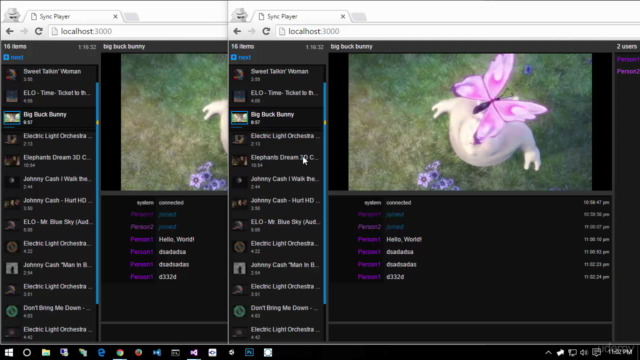The height and width of the screenshot is (360, 640).
Task: Click the next link in right window
Action: click(x=244, y=57)
